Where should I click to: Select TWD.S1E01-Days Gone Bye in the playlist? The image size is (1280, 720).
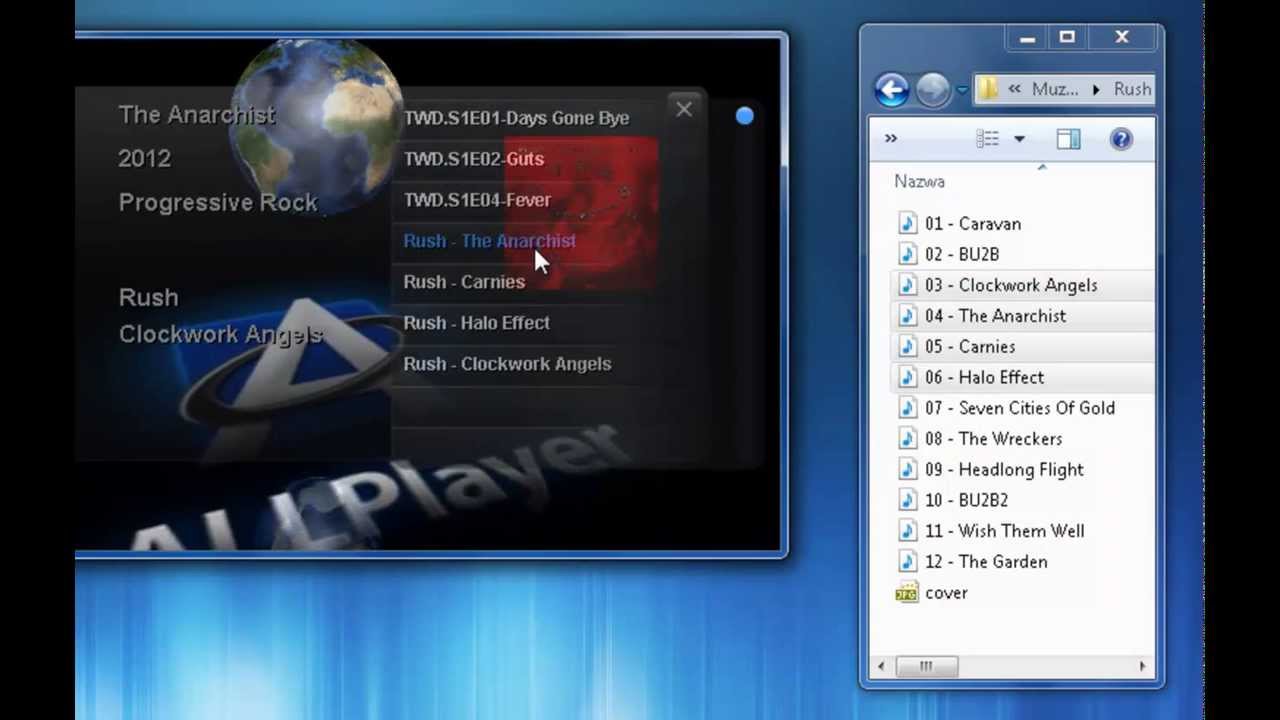coord(516,118)
